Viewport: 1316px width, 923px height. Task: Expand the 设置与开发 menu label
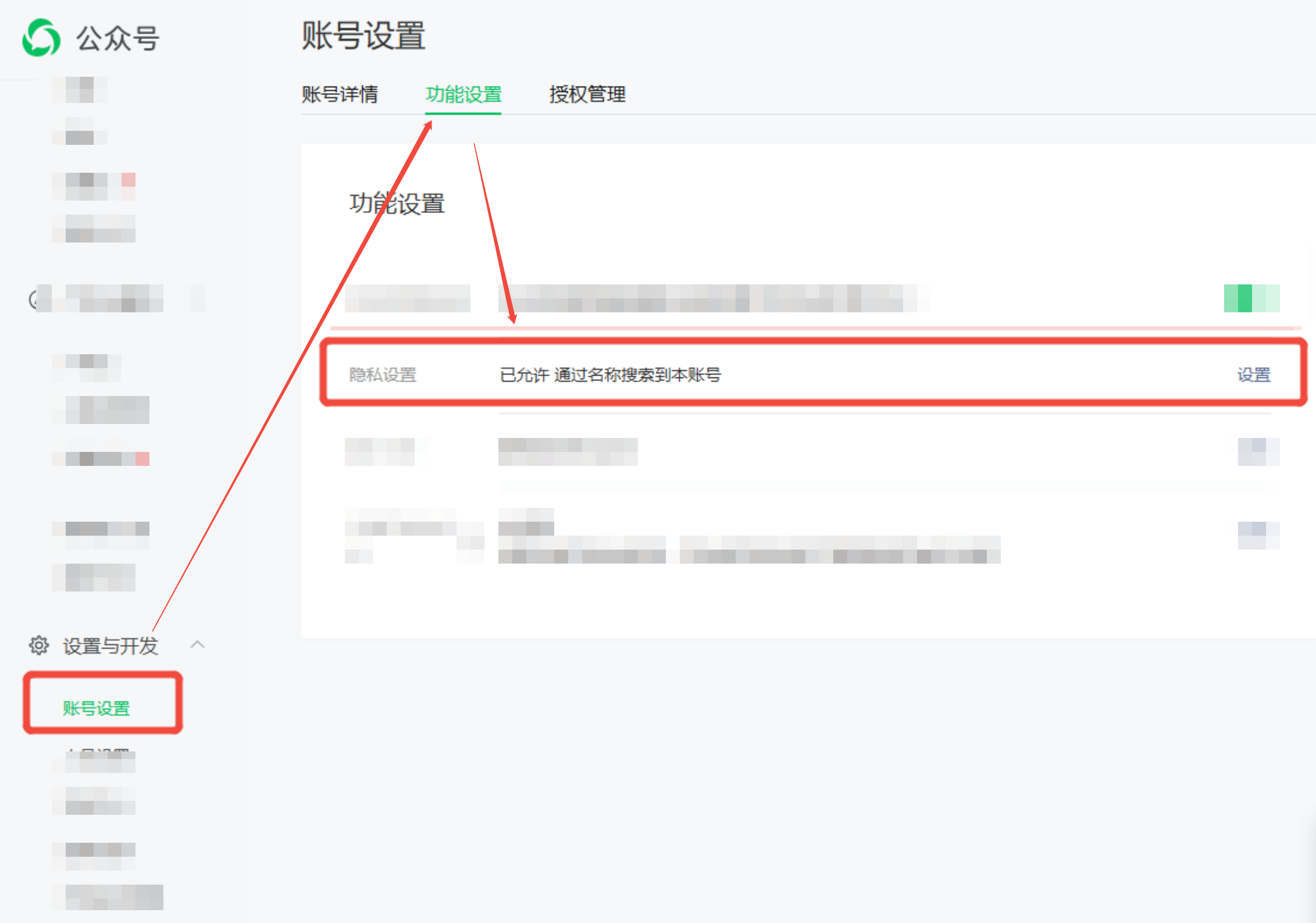point(110,646)
